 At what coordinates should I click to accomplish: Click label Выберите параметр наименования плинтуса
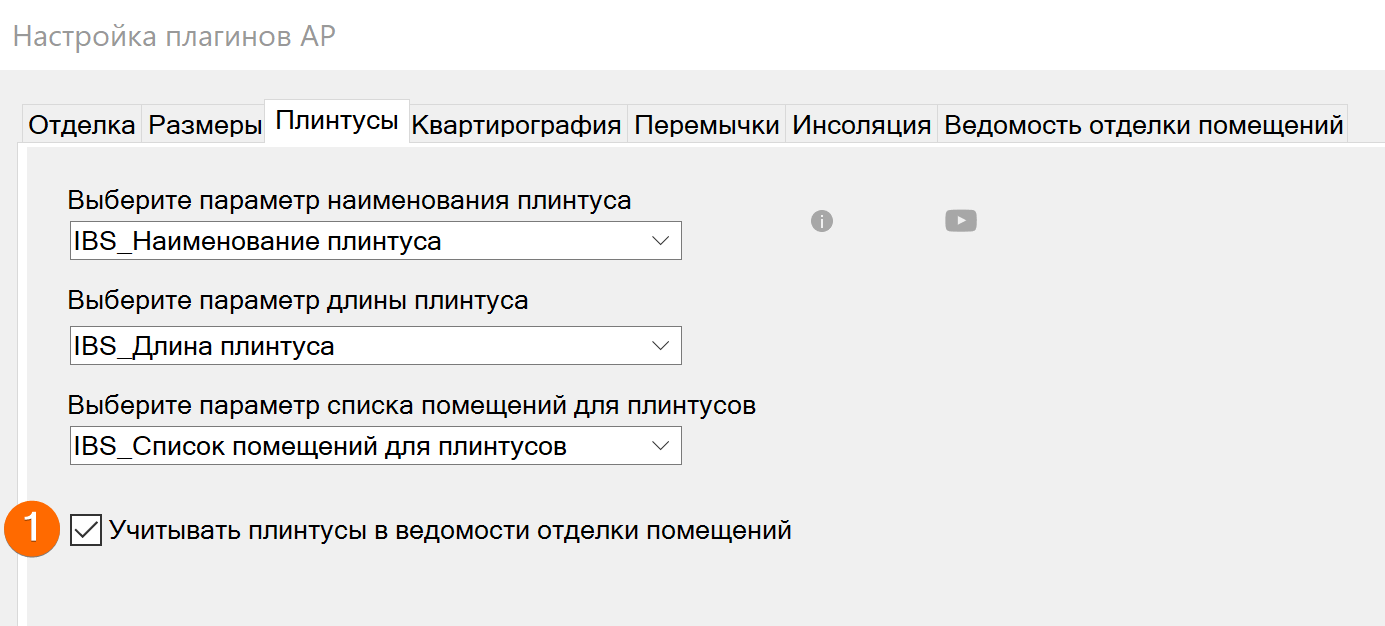coord(350,200)
